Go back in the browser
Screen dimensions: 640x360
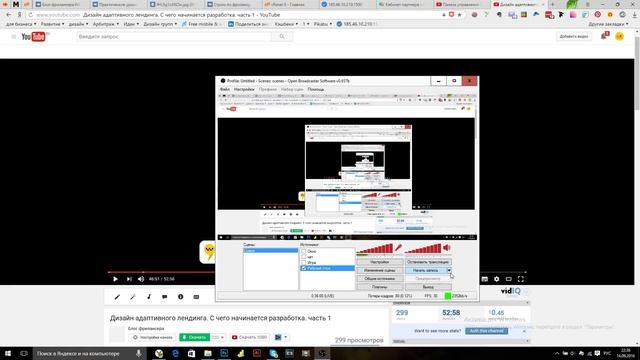9,15
